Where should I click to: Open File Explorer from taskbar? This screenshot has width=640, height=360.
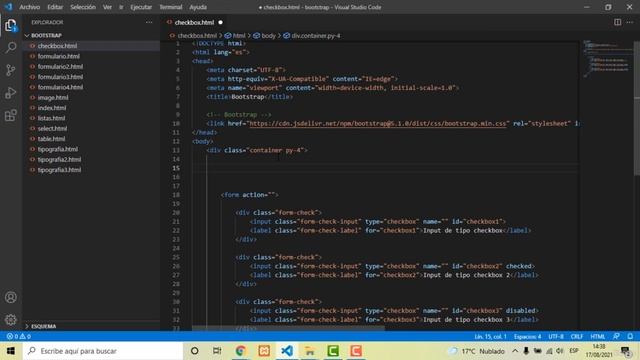[310, 351]
